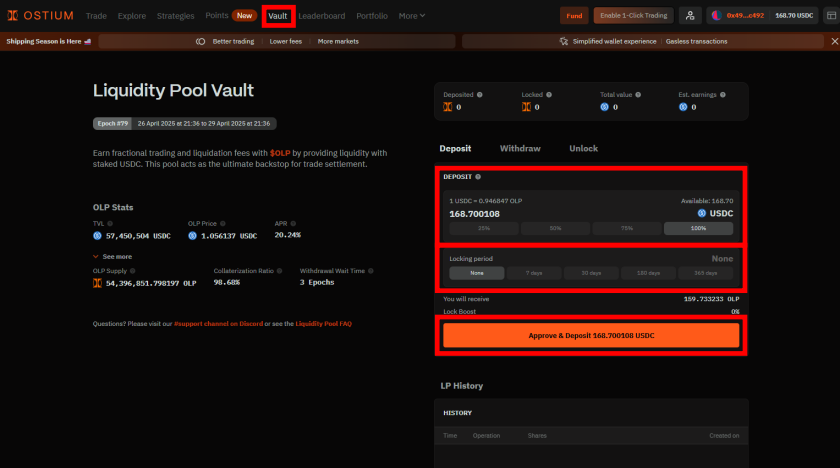This screenshot has width=840, height=468.
Task: Set deposit amount to 50%
Action: coord(556,228)
